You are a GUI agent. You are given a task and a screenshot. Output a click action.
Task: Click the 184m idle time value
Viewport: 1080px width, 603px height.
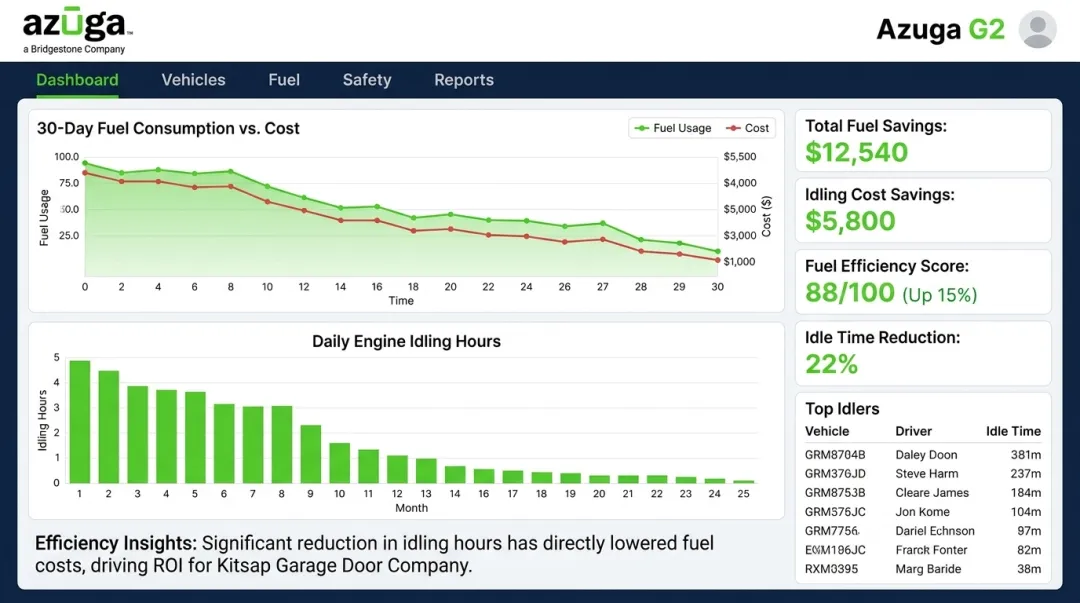pos(1026,493)
